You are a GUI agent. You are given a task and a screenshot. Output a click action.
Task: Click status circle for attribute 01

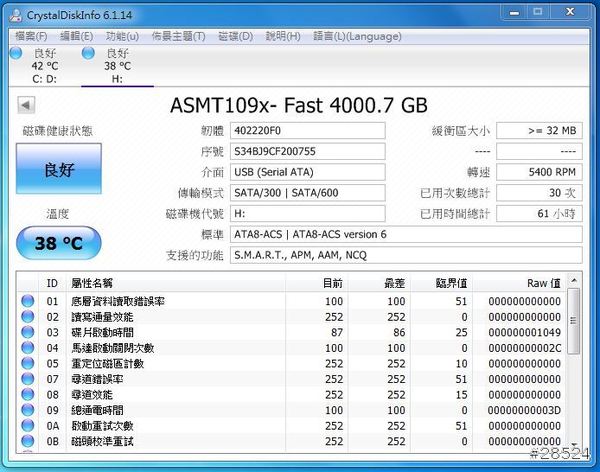(x=28, y=301)
